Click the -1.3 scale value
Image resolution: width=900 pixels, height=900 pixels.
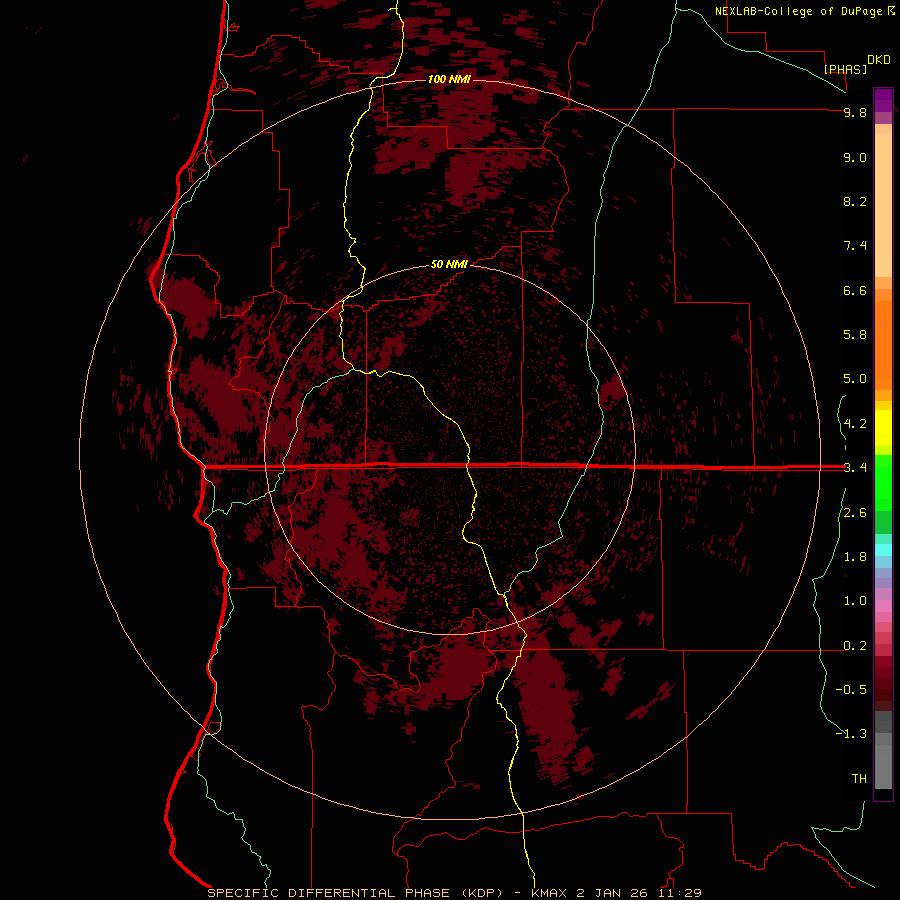tap(851, 734)
